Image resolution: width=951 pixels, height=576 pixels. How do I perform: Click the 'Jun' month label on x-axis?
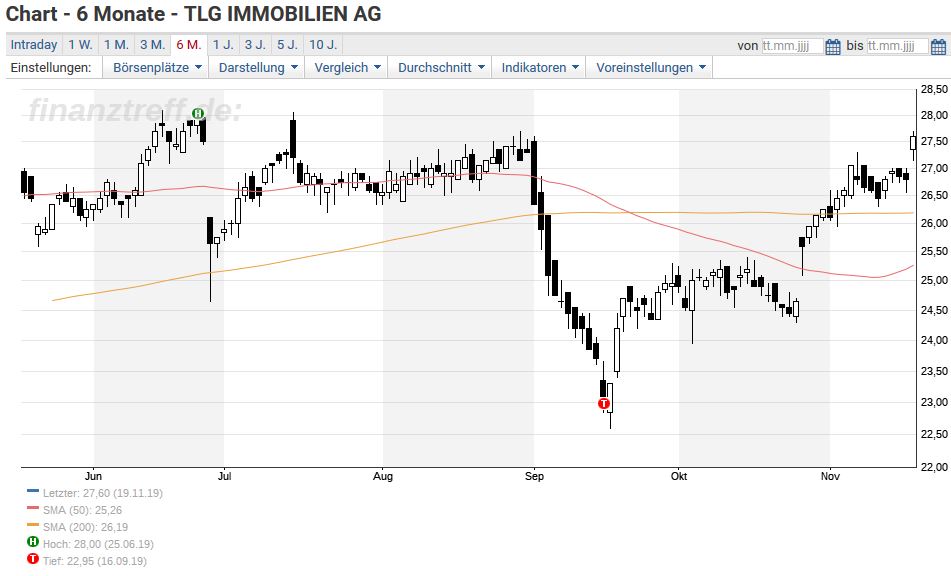click(93, 476)
